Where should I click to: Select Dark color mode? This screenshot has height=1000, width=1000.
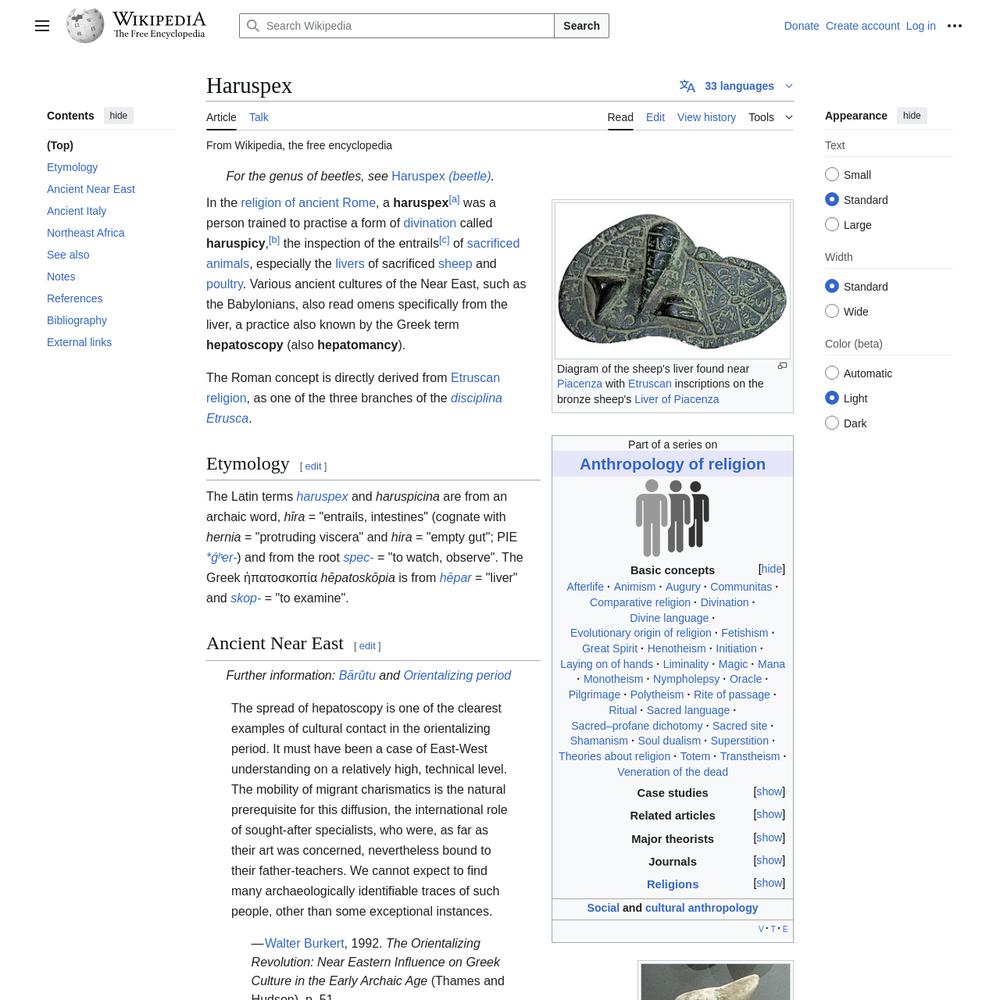(x=832, y=422)
